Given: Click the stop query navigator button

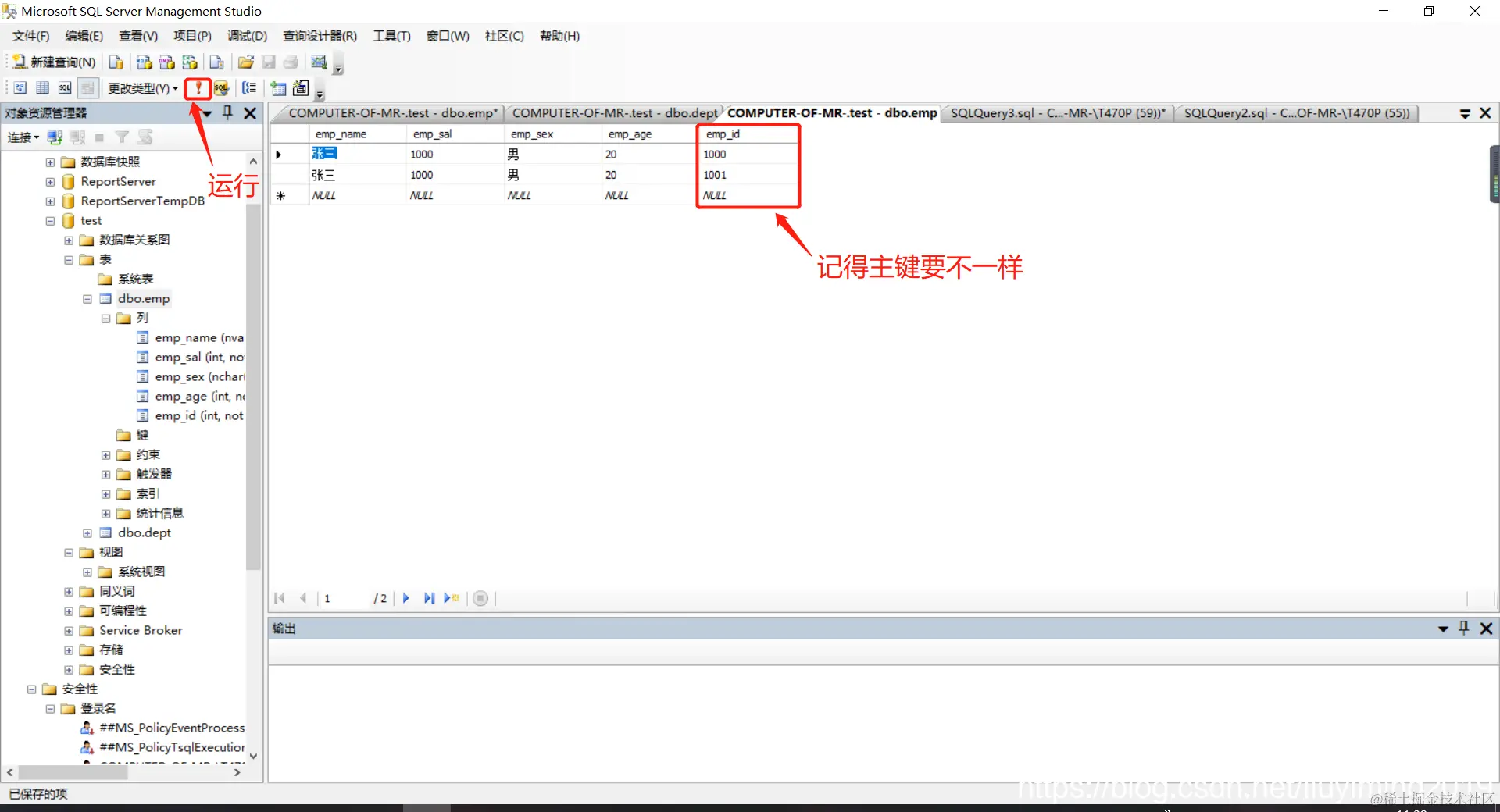Looking at the screenshot, I should 480,598.
